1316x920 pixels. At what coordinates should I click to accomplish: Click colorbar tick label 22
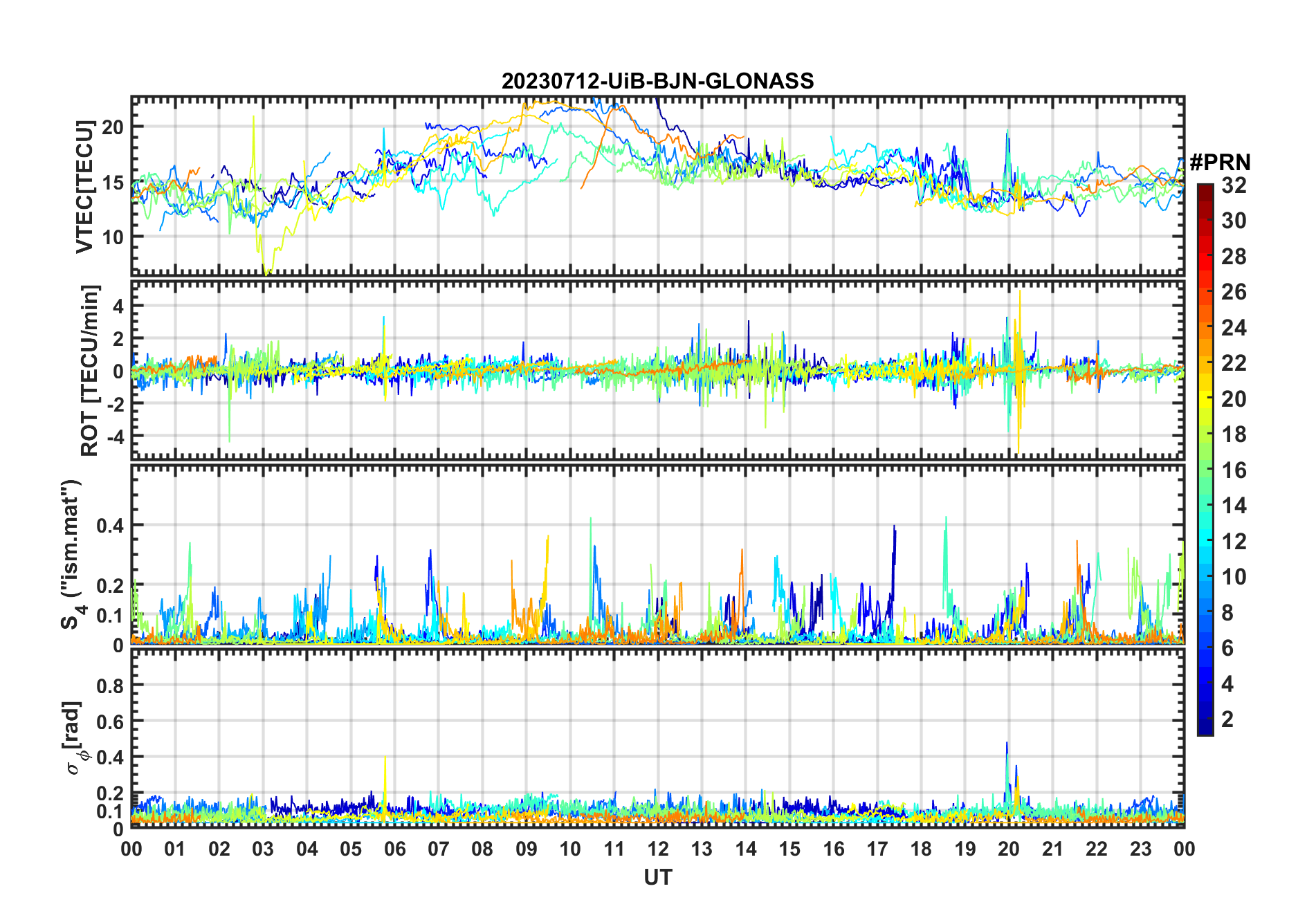pyautogui.click(x=1234, y=363)
